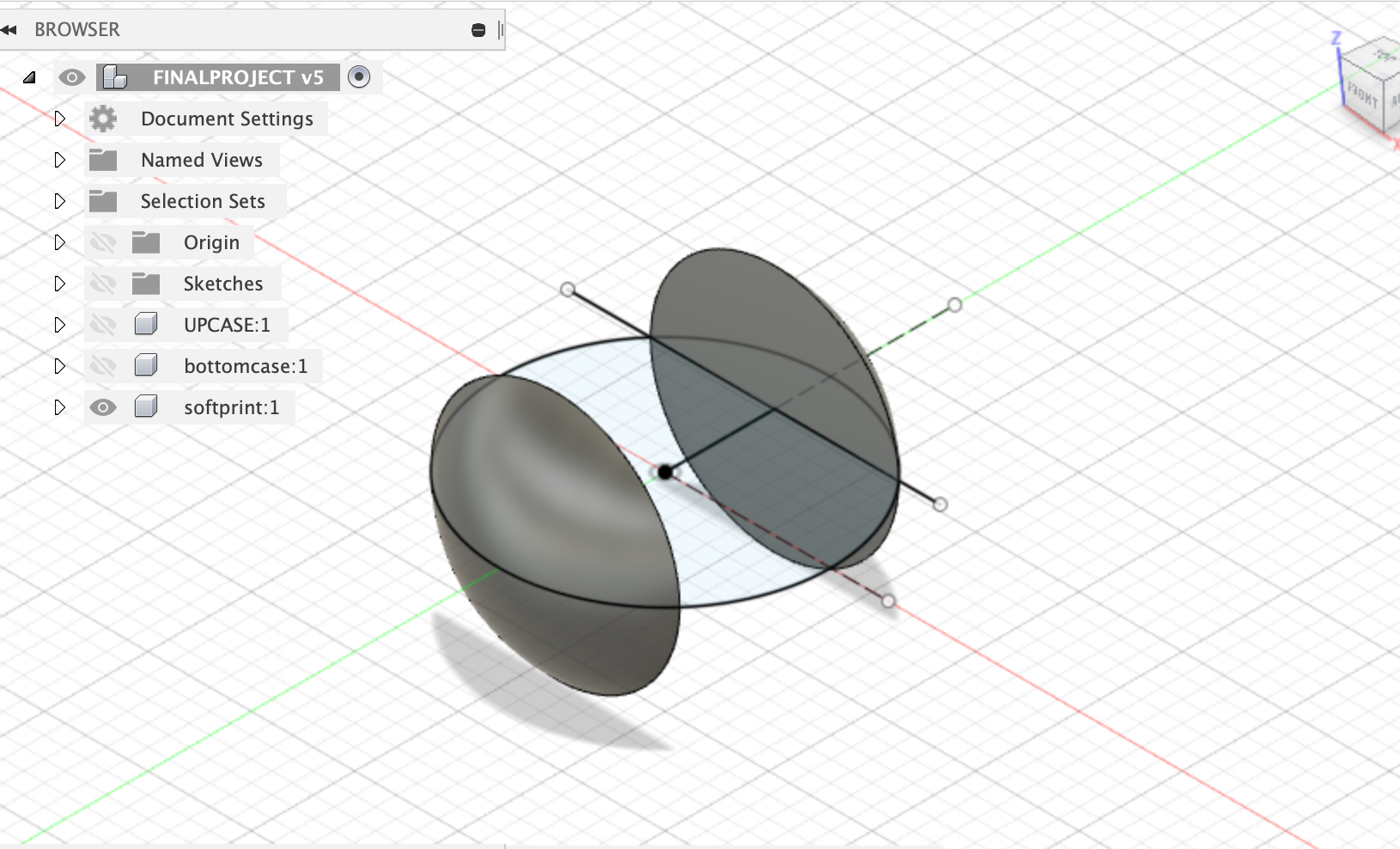Screen dimensions: 1400x849
Task: Show the hidden bottomcase:1 component
Action: [x=103, y=366]
